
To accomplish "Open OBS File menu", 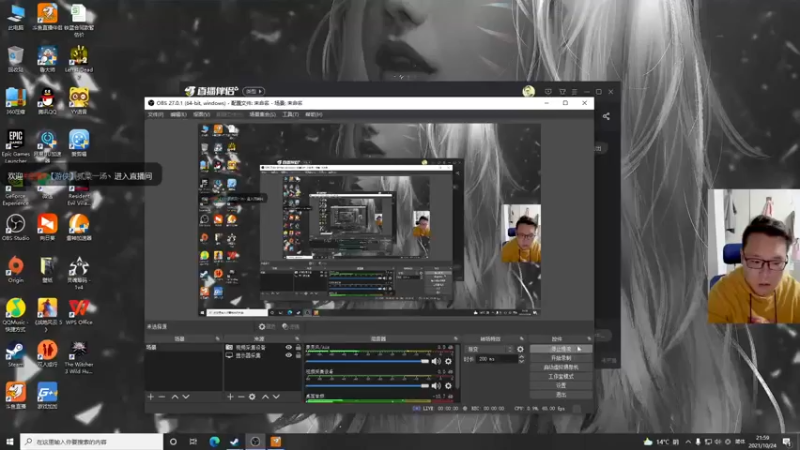I will [156, 115].
